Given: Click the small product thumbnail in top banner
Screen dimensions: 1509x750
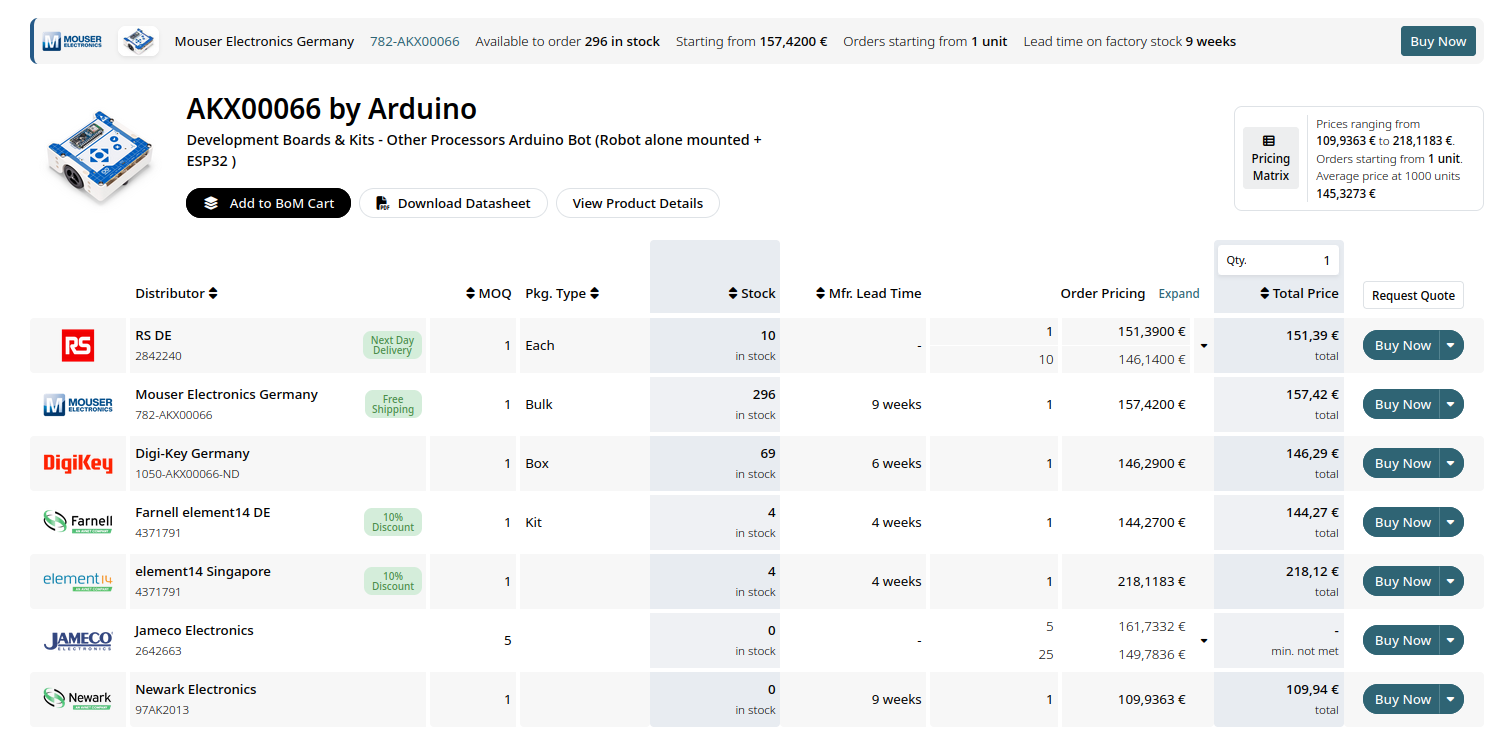Looking at the screenshot, I should (138, 41).
